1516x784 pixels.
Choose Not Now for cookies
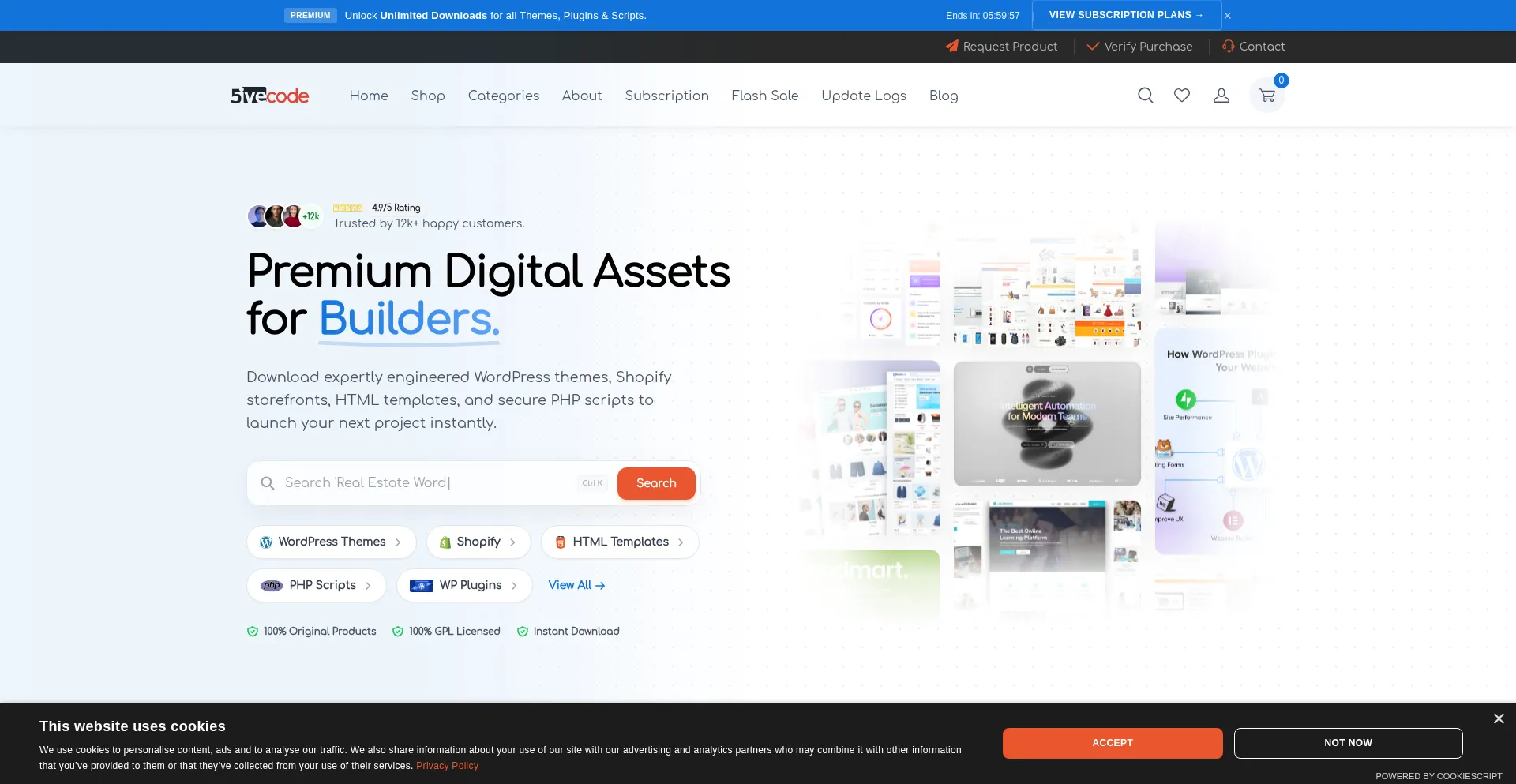1348,743
